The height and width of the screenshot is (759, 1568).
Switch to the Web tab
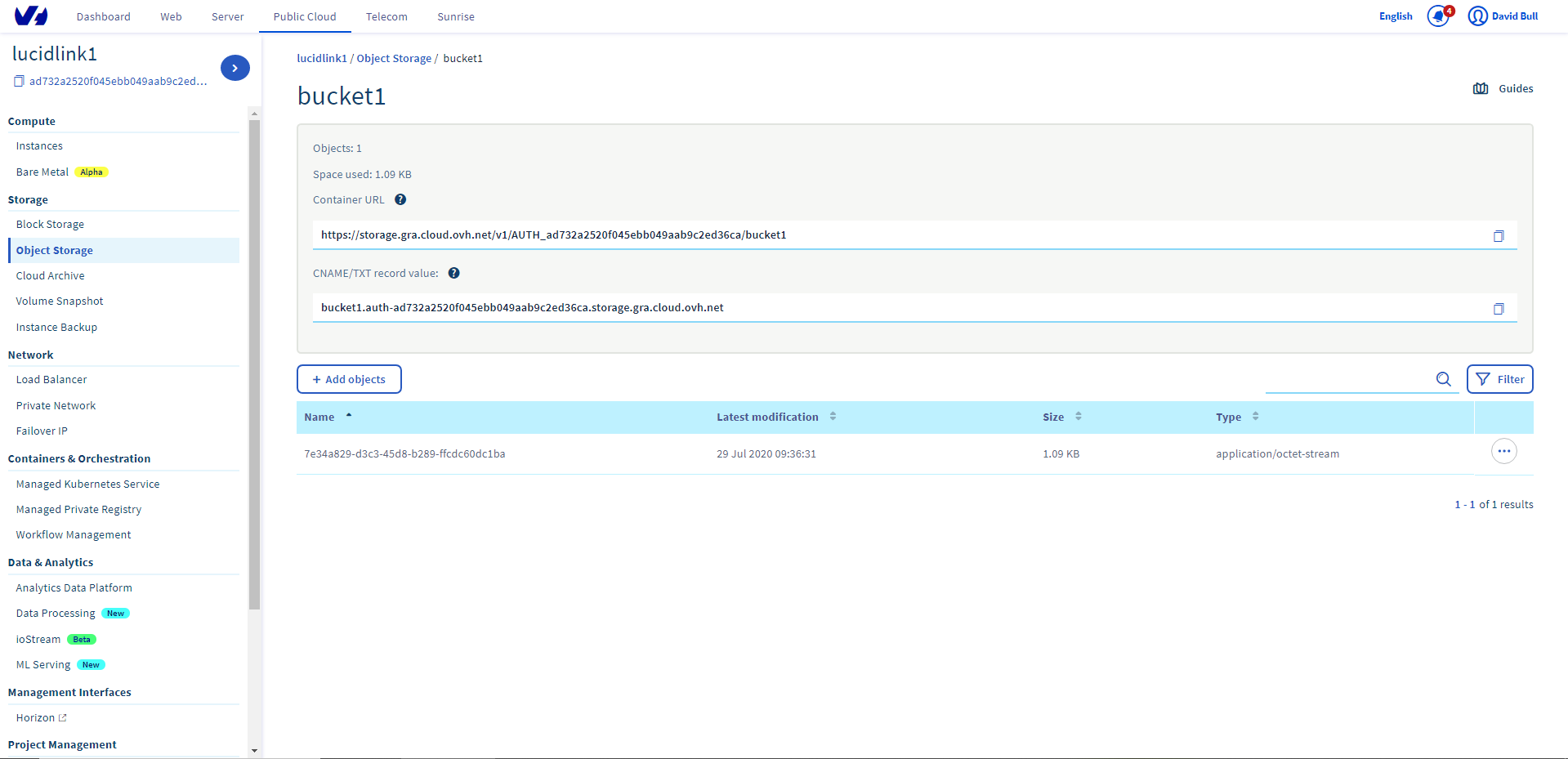coord(171,16)
